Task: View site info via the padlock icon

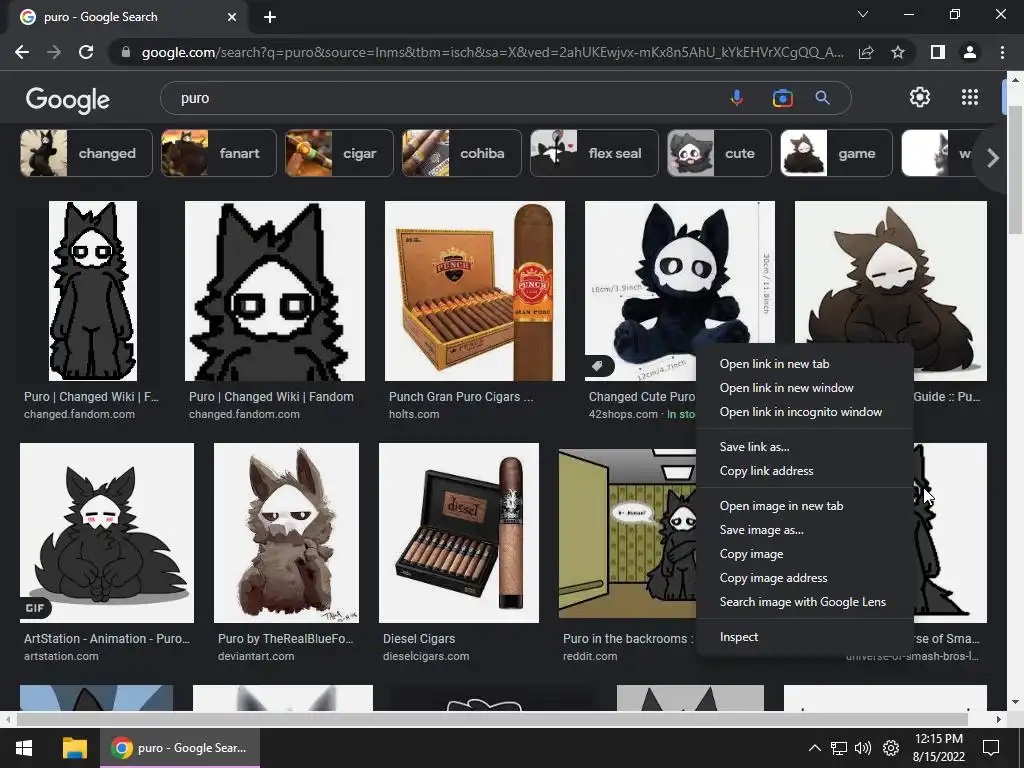Action: click(x=126, y=52)
